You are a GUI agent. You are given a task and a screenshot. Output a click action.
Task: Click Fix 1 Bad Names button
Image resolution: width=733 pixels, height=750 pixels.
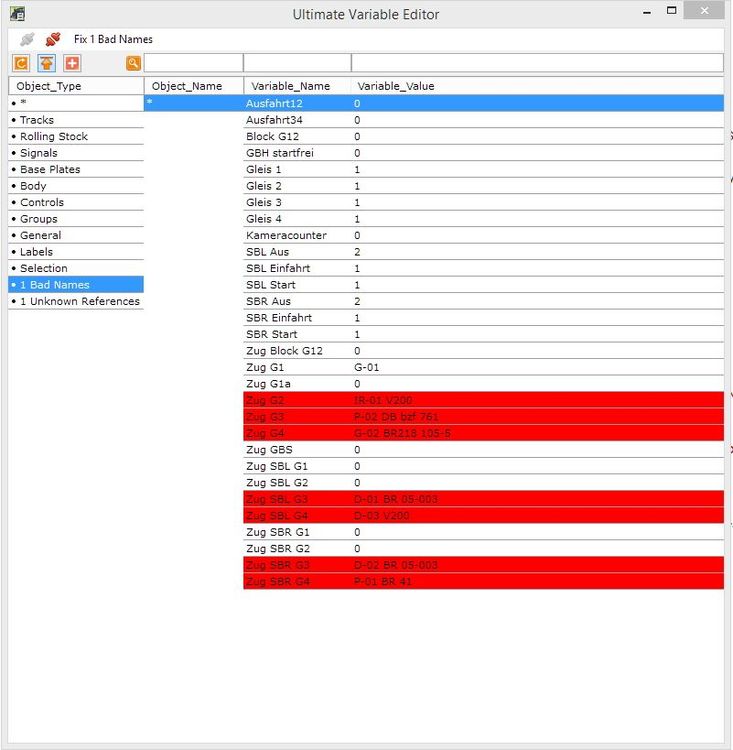[x=113, y=39]
